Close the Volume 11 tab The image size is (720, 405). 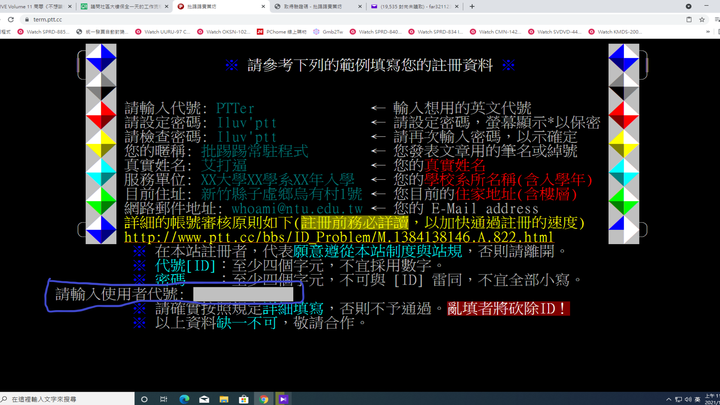tap(70, 6)
